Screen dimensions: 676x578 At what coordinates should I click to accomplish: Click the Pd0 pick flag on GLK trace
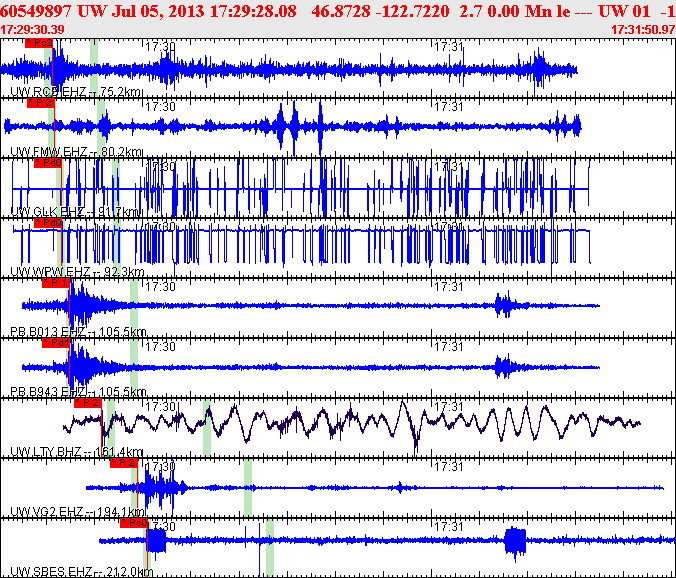pos(48,163)
